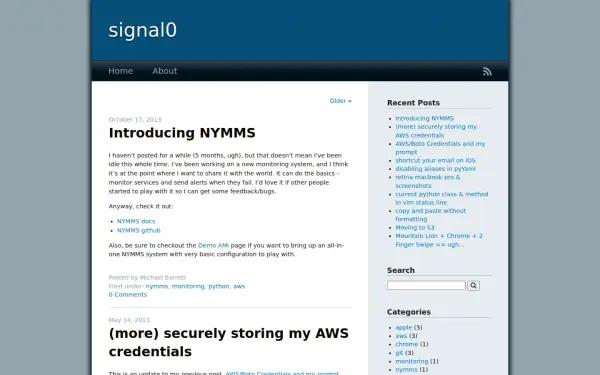Click the 'October 17, 2013' post date
Viewport: 600px width, 375px height.
click(135, 120)
